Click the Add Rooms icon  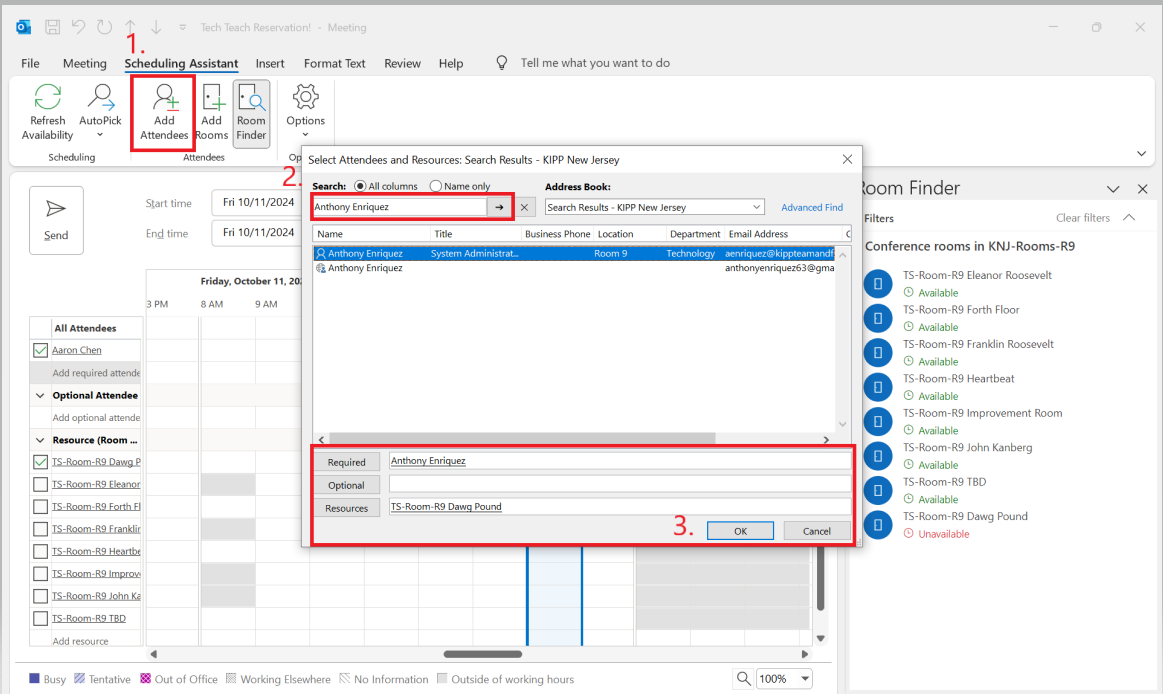tap(211, 98)
